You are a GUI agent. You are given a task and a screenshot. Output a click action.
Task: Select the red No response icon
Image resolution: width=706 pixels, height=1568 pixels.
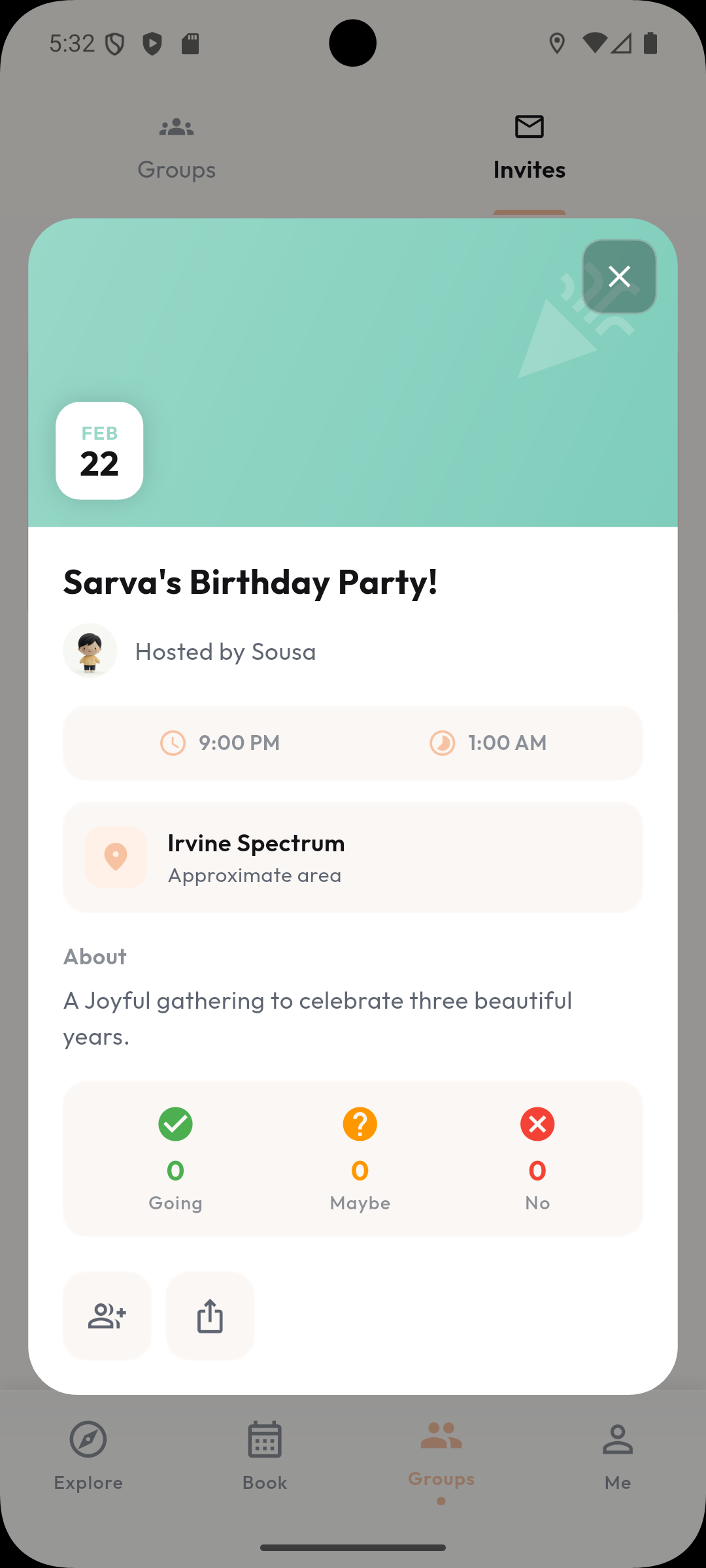click(x=537, y=1124)
